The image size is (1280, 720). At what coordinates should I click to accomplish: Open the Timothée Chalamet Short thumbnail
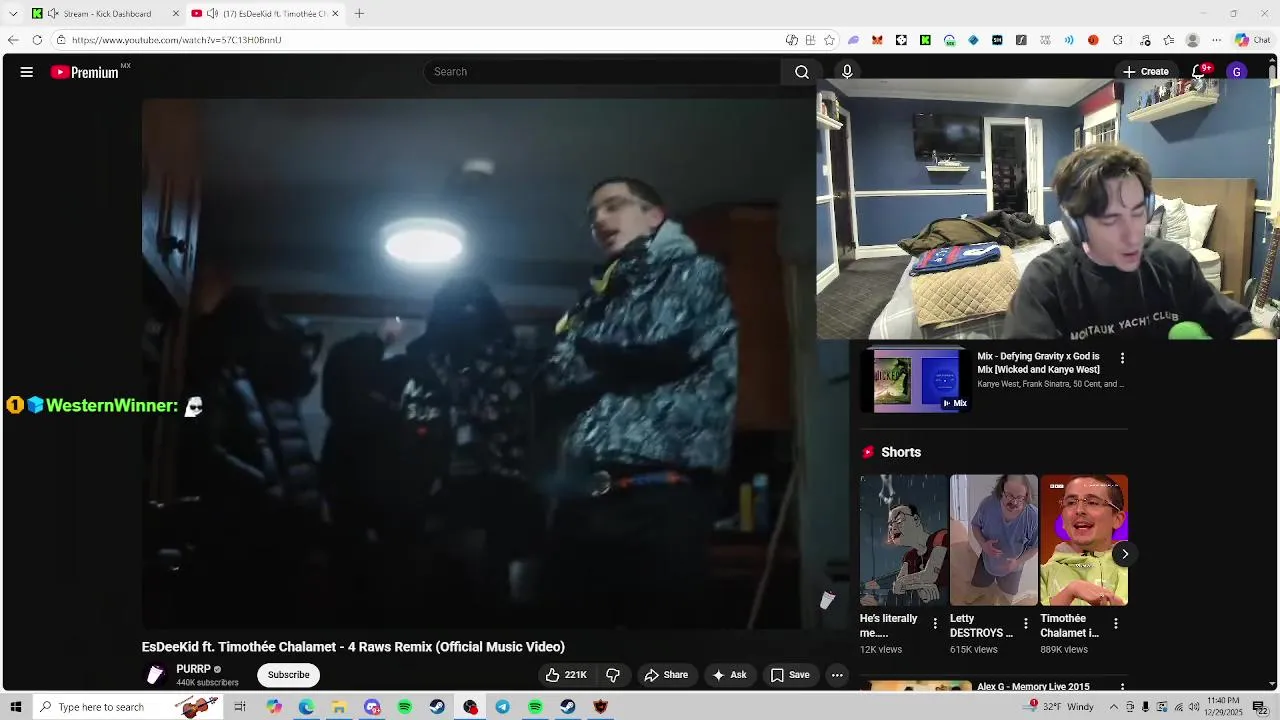tap(1084, 540)
